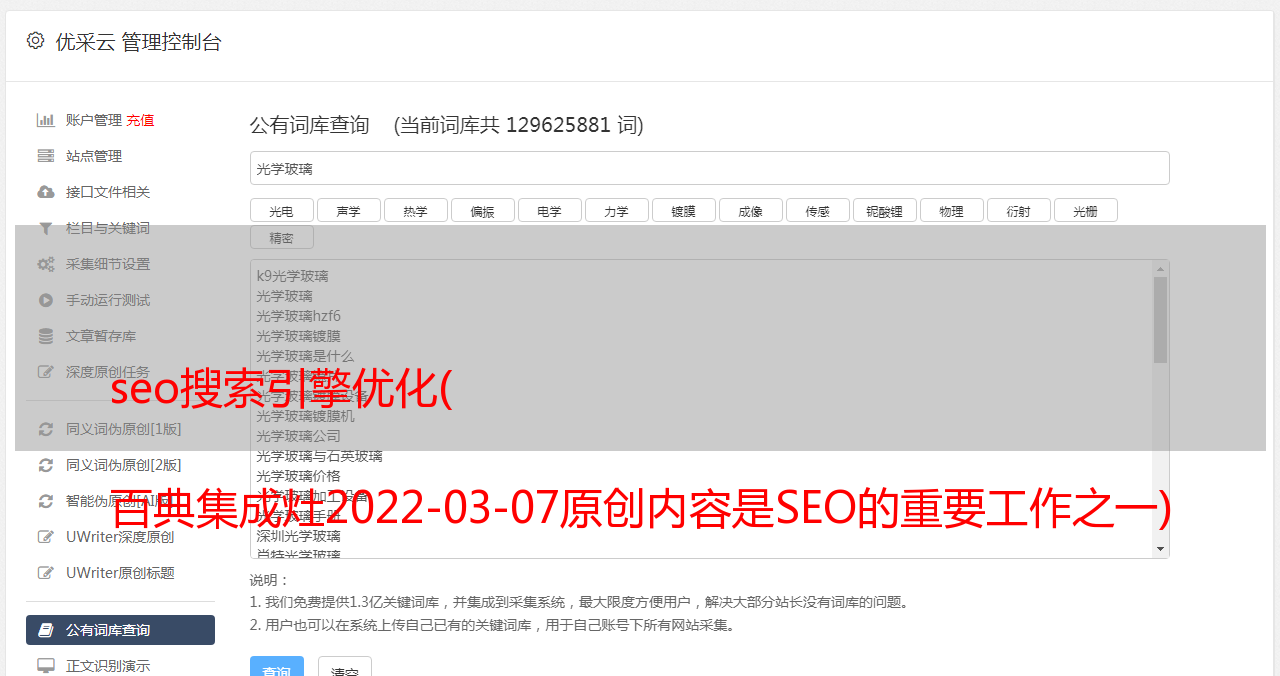Click the 智能伪原创 refresh icon
Screen dimensions: 1280x676
(46, 501)
